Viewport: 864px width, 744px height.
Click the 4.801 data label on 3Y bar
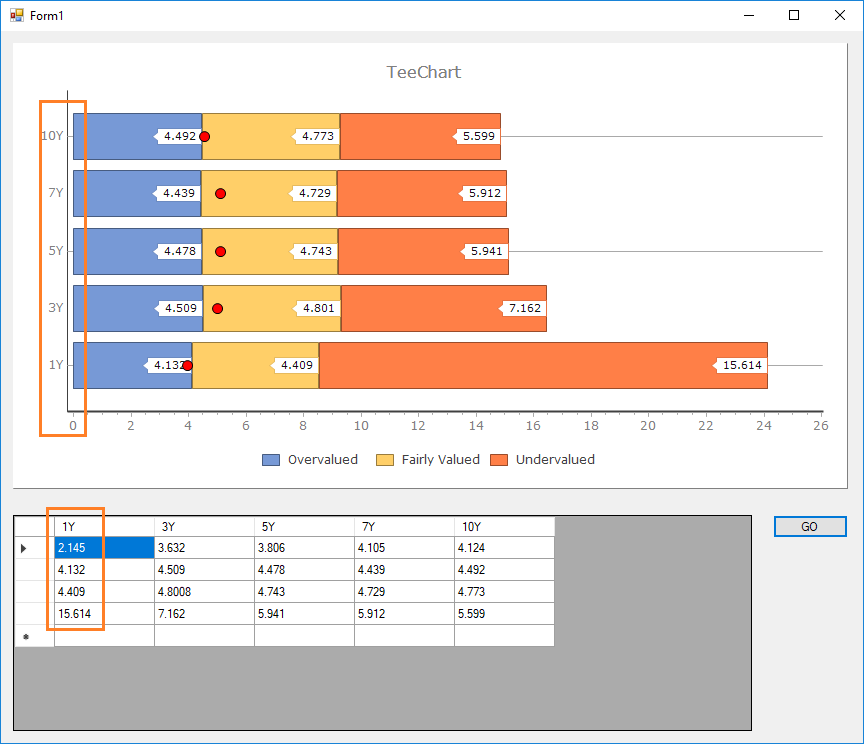point(316,308)
